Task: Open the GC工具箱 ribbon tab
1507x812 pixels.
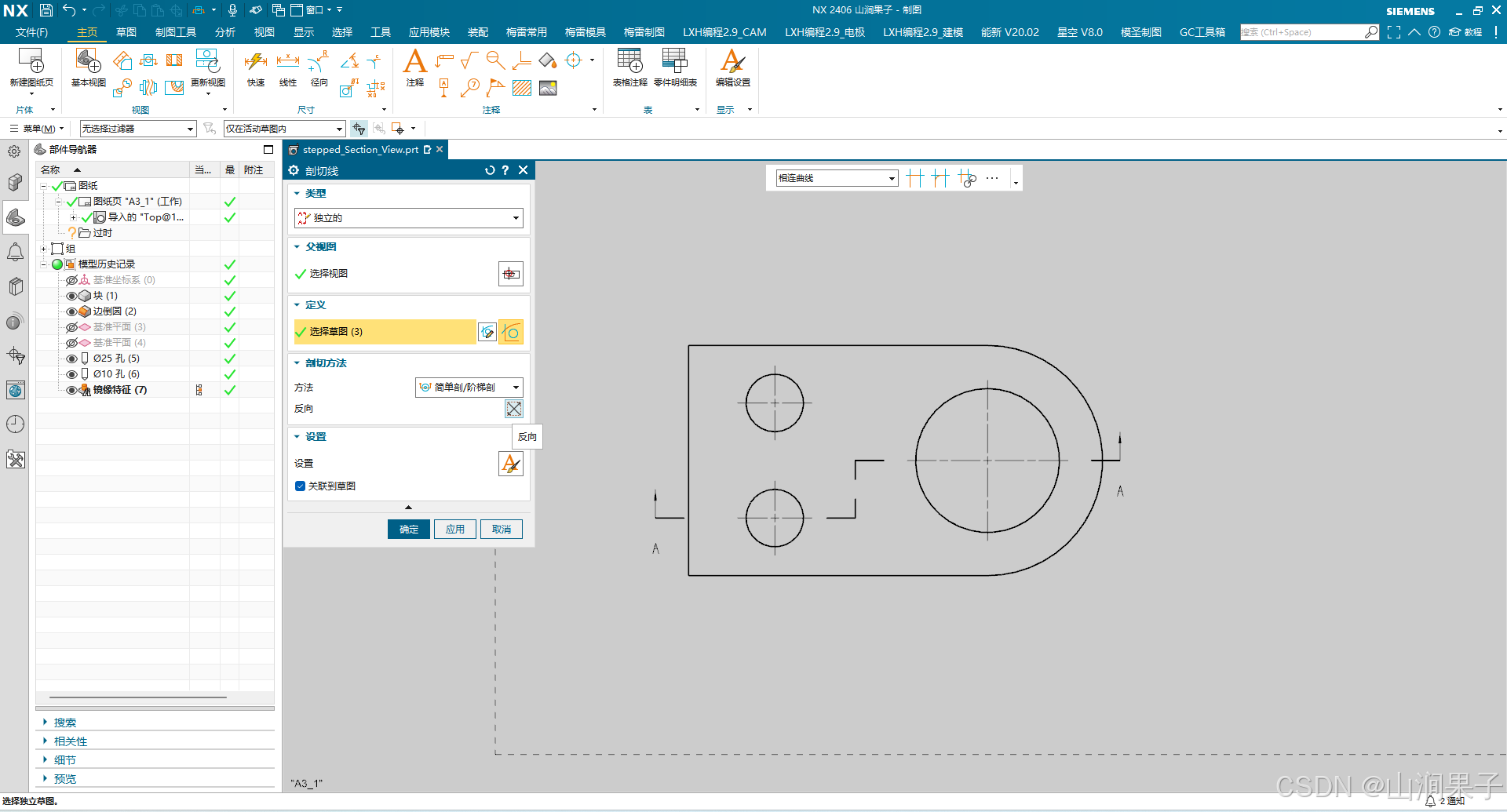Action: click(1202, 32)
